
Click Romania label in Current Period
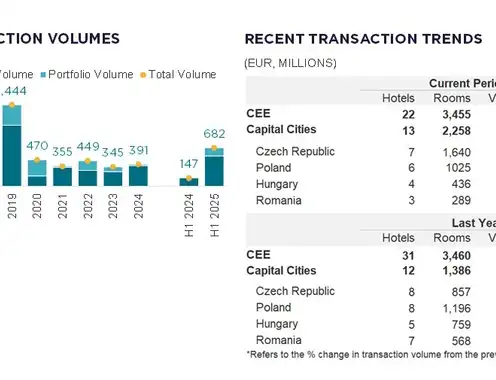tap(279, 200)
